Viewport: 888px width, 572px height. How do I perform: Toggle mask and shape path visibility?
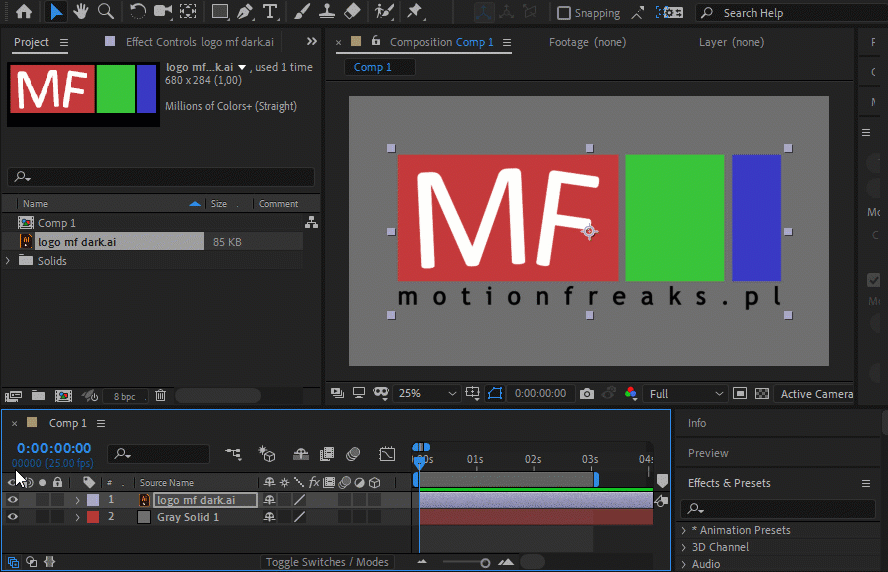pos(495,393)
